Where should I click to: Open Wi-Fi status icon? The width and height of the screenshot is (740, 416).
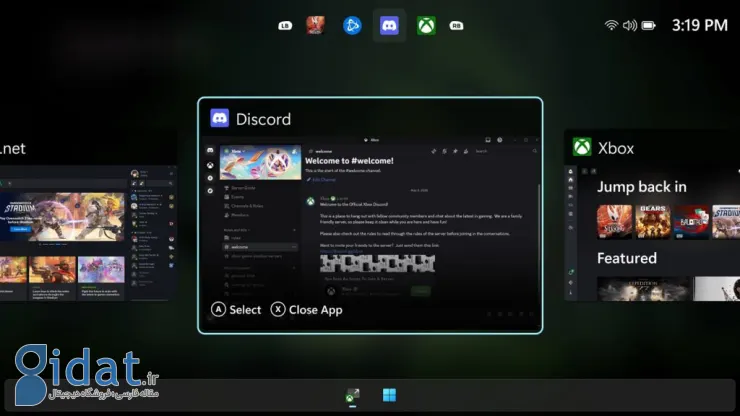pos(611,25)
